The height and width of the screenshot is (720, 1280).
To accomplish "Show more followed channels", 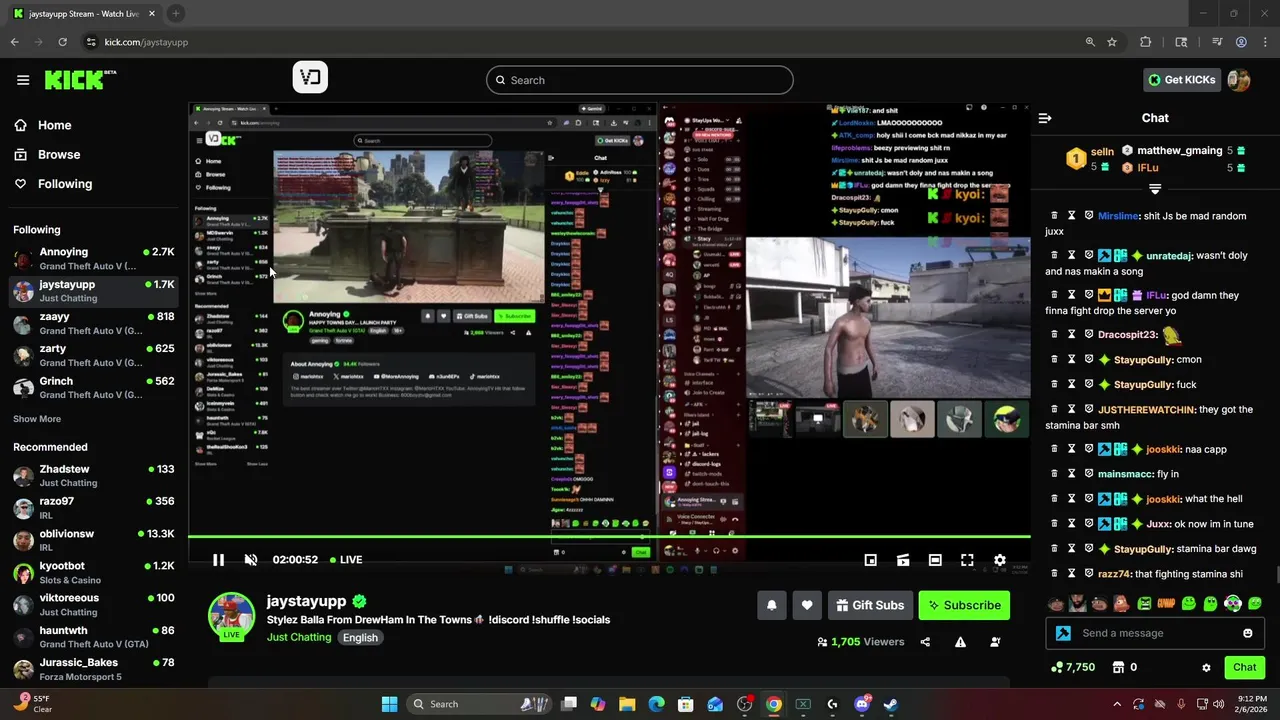I will 37,419.
